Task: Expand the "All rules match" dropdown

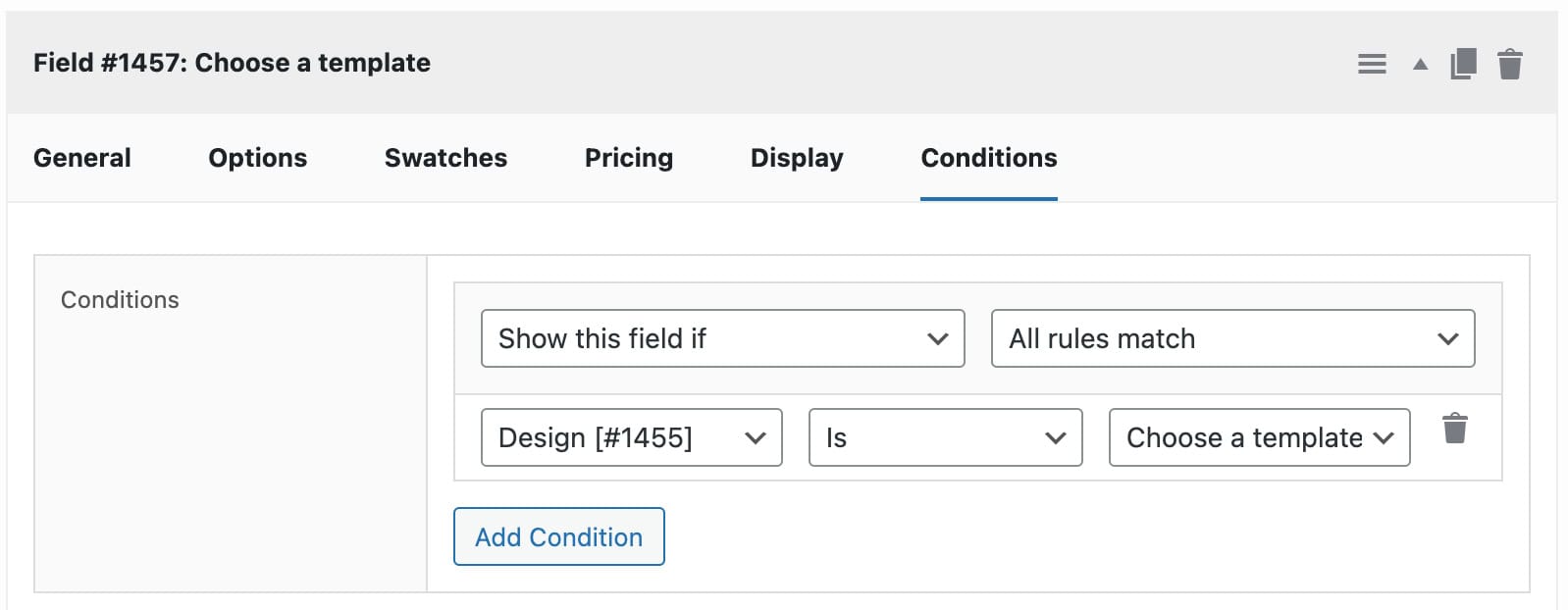Action: [x=1232, y=338]
